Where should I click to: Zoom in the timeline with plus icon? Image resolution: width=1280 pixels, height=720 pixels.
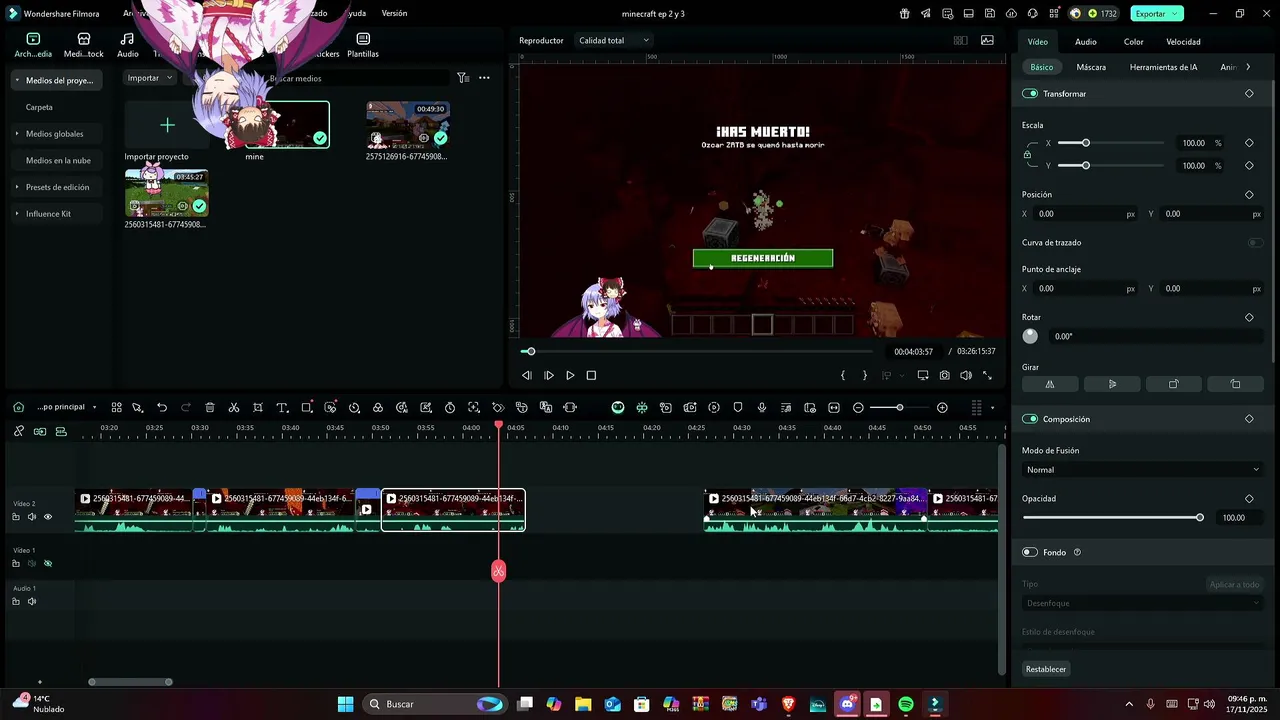click(x=942, y=408)
